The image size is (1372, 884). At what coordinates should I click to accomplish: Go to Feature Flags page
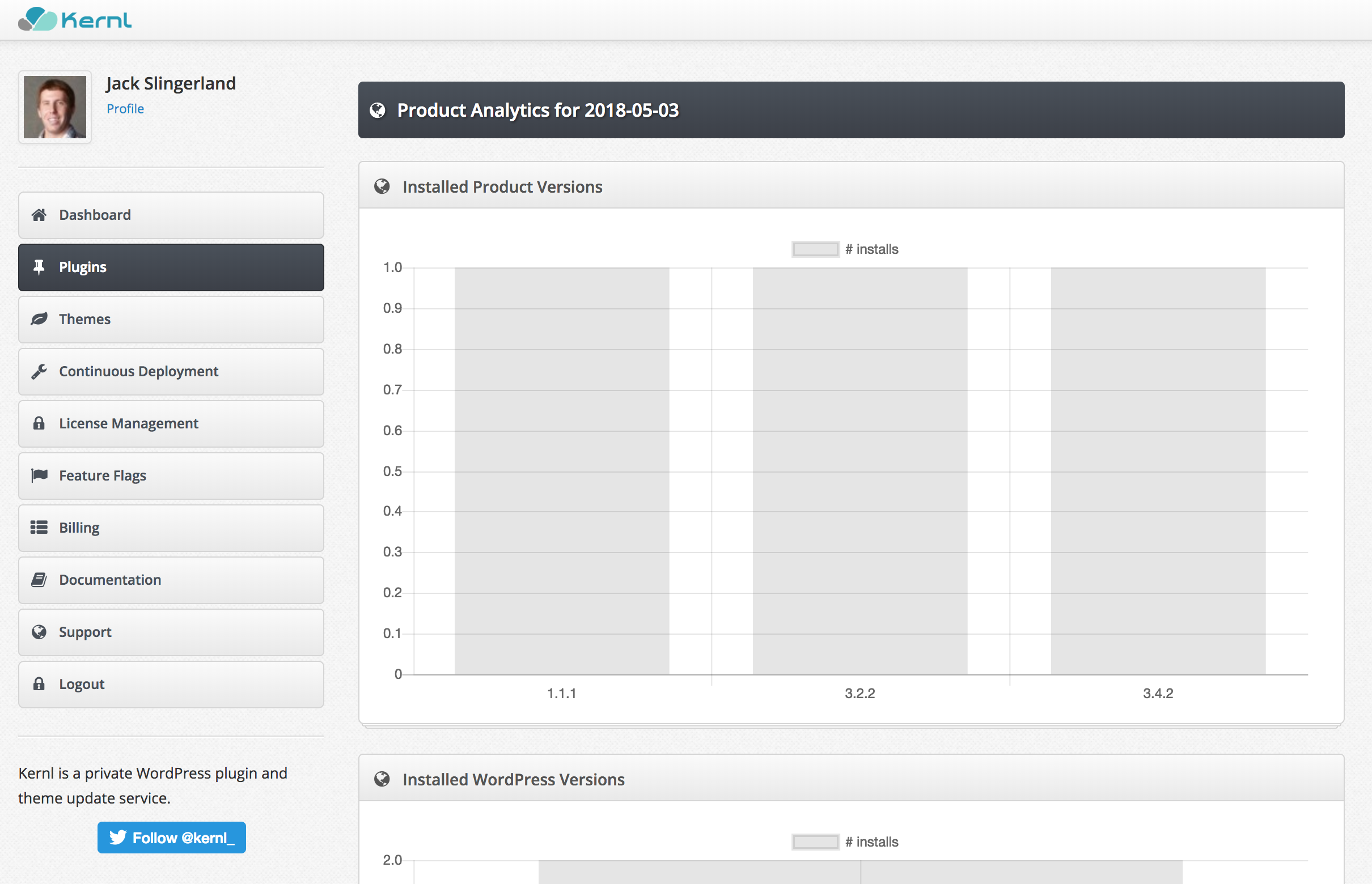click(171, 475)
